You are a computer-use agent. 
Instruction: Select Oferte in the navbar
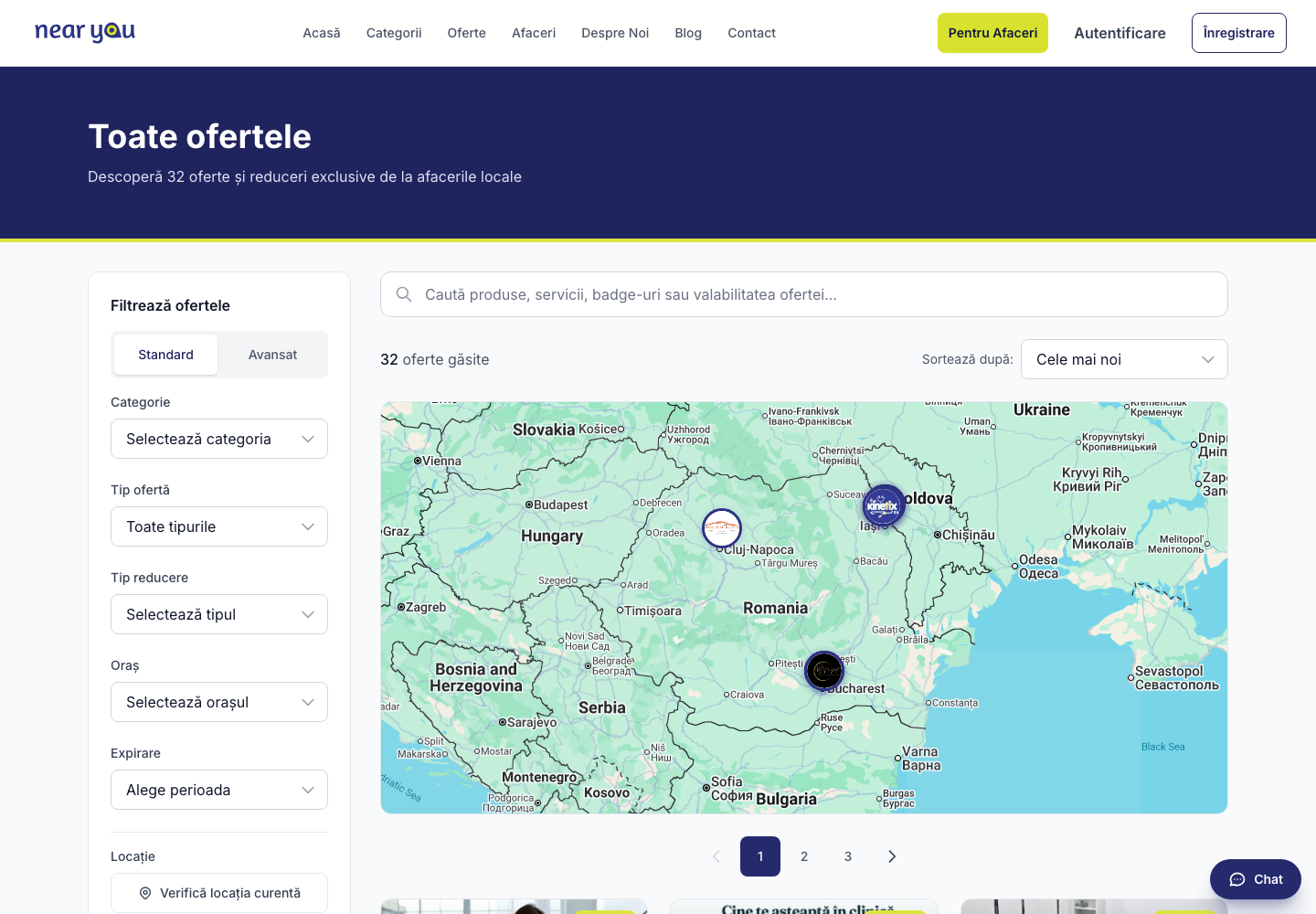click(467, 33)
